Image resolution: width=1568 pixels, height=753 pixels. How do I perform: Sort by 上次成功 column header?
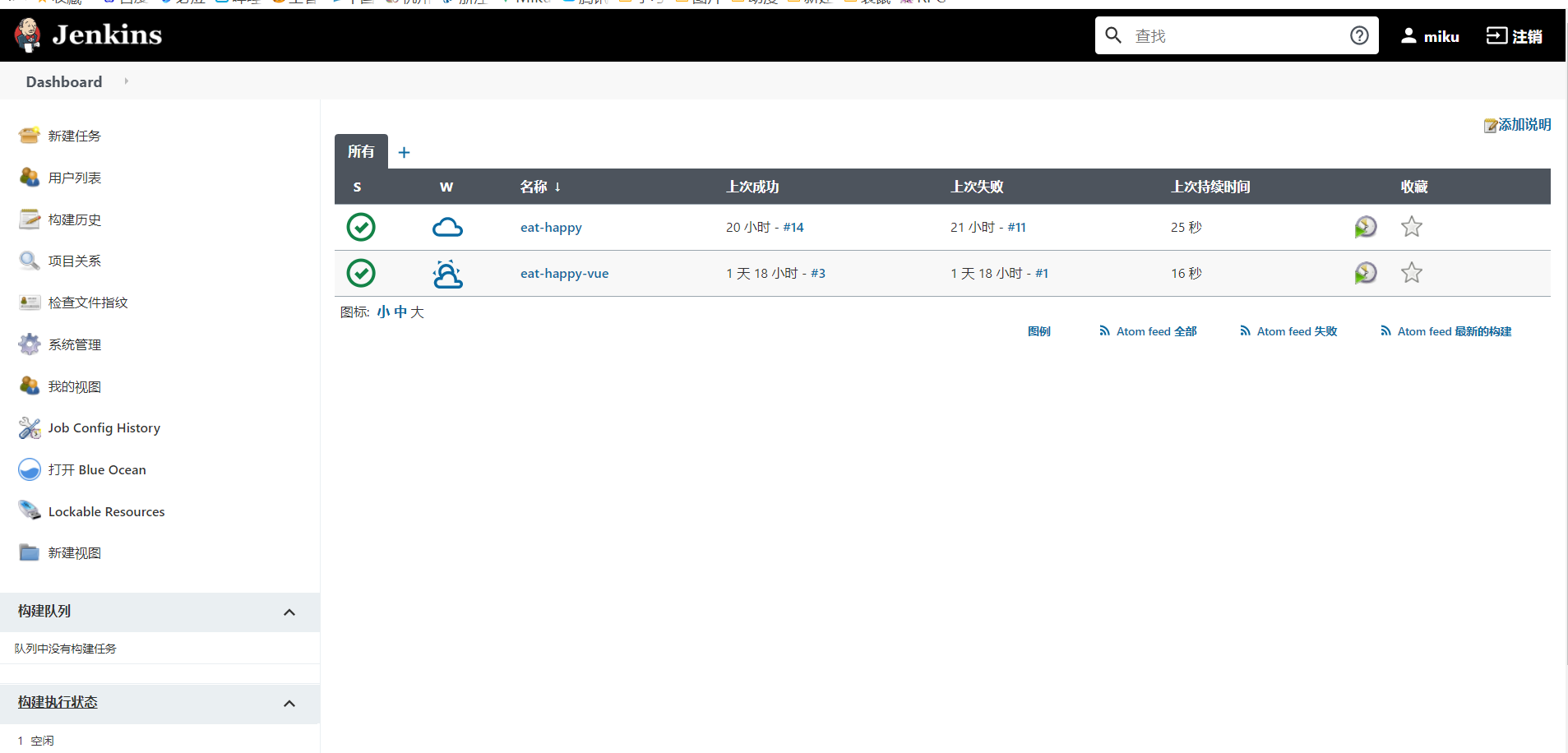pos(752,187)
